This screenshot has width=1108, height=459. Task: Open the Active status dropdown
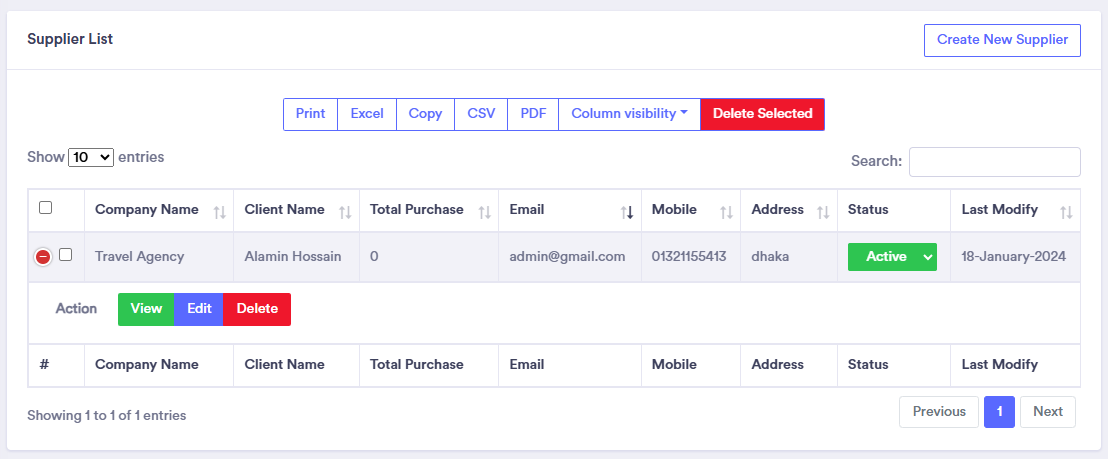[x=892, y=257]
